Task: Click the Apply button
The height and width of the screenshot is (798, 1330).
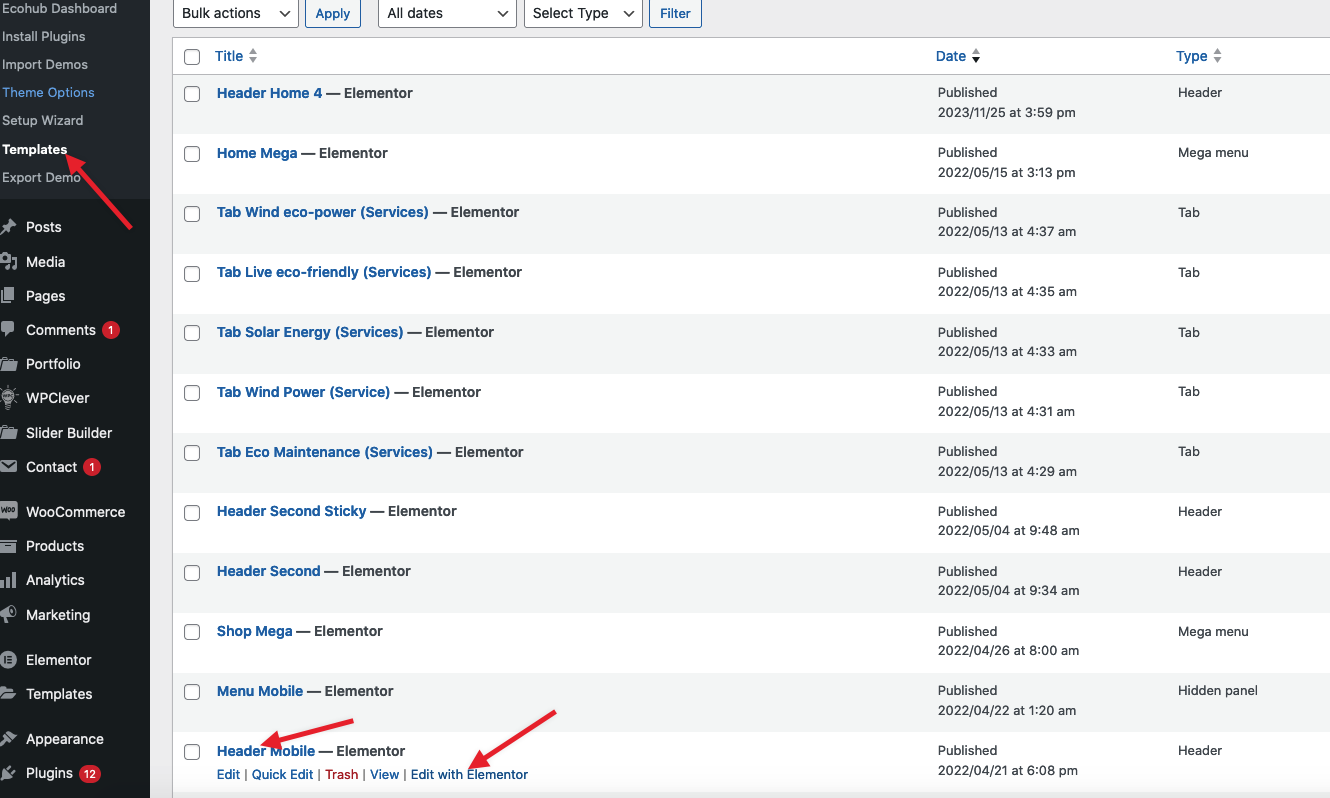Action: (x=333, y=13)
